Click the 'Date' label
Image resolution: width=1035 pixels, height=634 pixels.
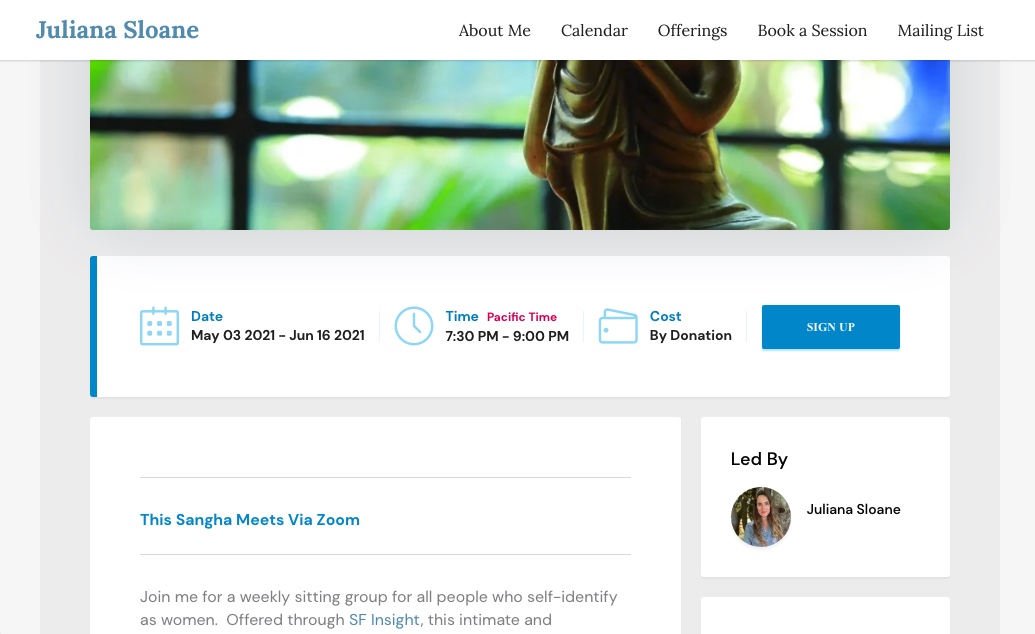207,316
